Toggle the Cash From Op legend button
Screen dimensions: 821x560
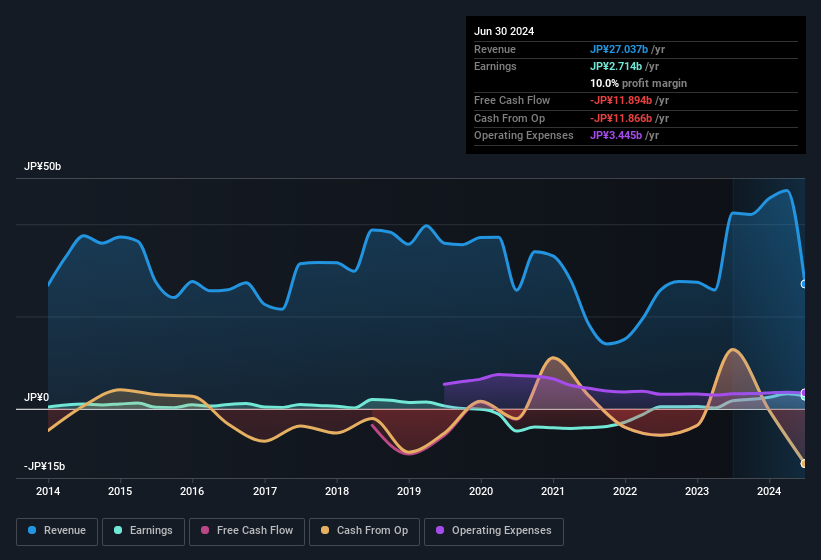pyautogui.click(x=364, y=531)
